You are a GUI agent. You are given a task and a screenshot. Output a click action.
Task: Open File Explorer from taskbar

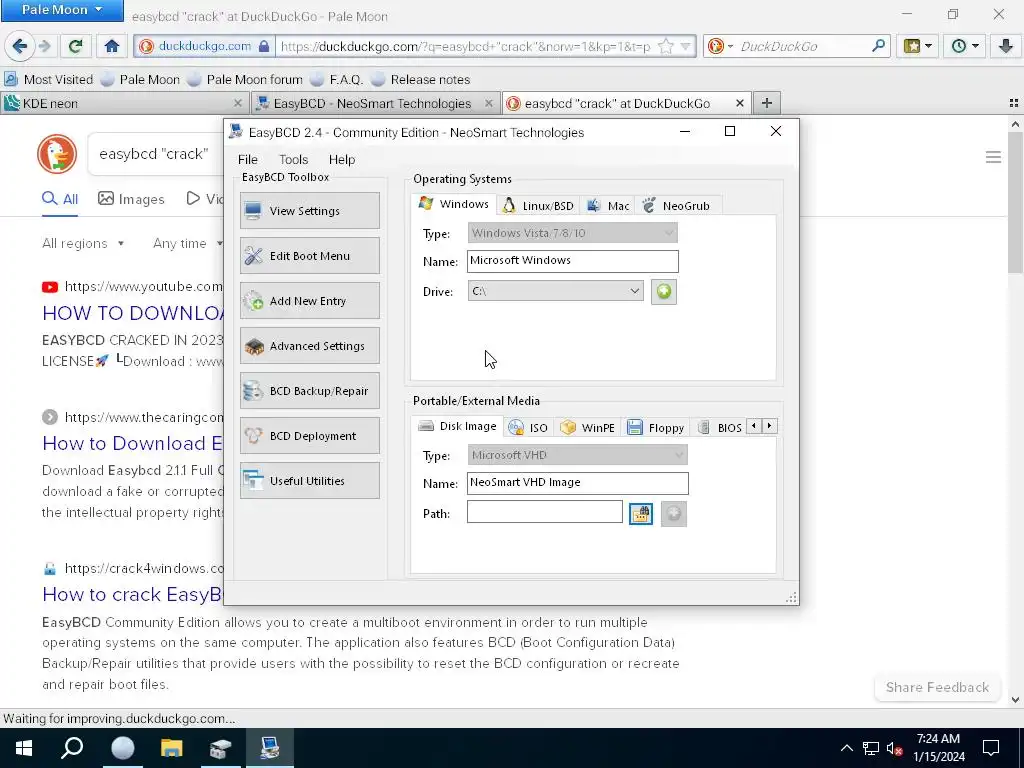point(171,748)
